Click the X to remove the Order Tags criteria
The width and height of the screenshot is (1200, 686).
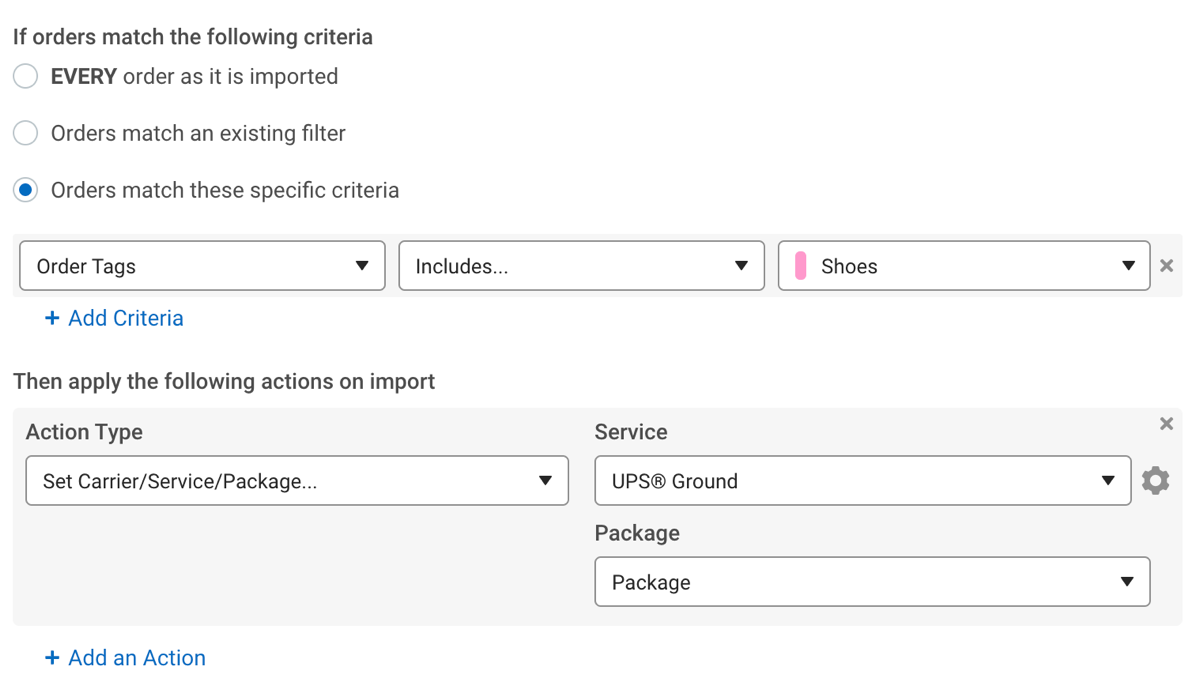click(x=1166, y=265)
